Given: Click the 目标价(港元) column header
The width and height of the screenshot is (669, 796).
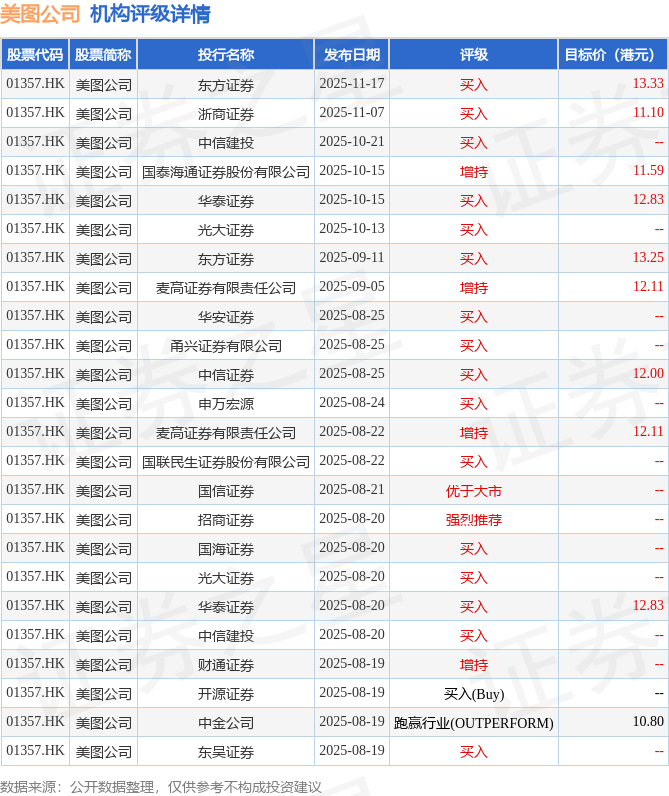Looking at the screenshot, I should (613, 54).
